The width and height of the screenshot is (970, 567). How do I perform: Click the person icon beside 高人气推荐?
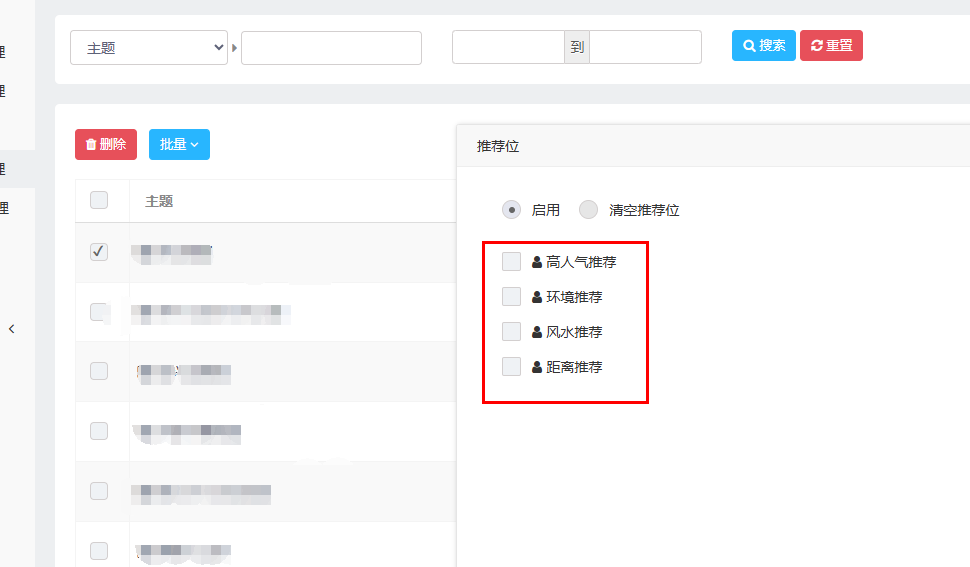[537, 262]
